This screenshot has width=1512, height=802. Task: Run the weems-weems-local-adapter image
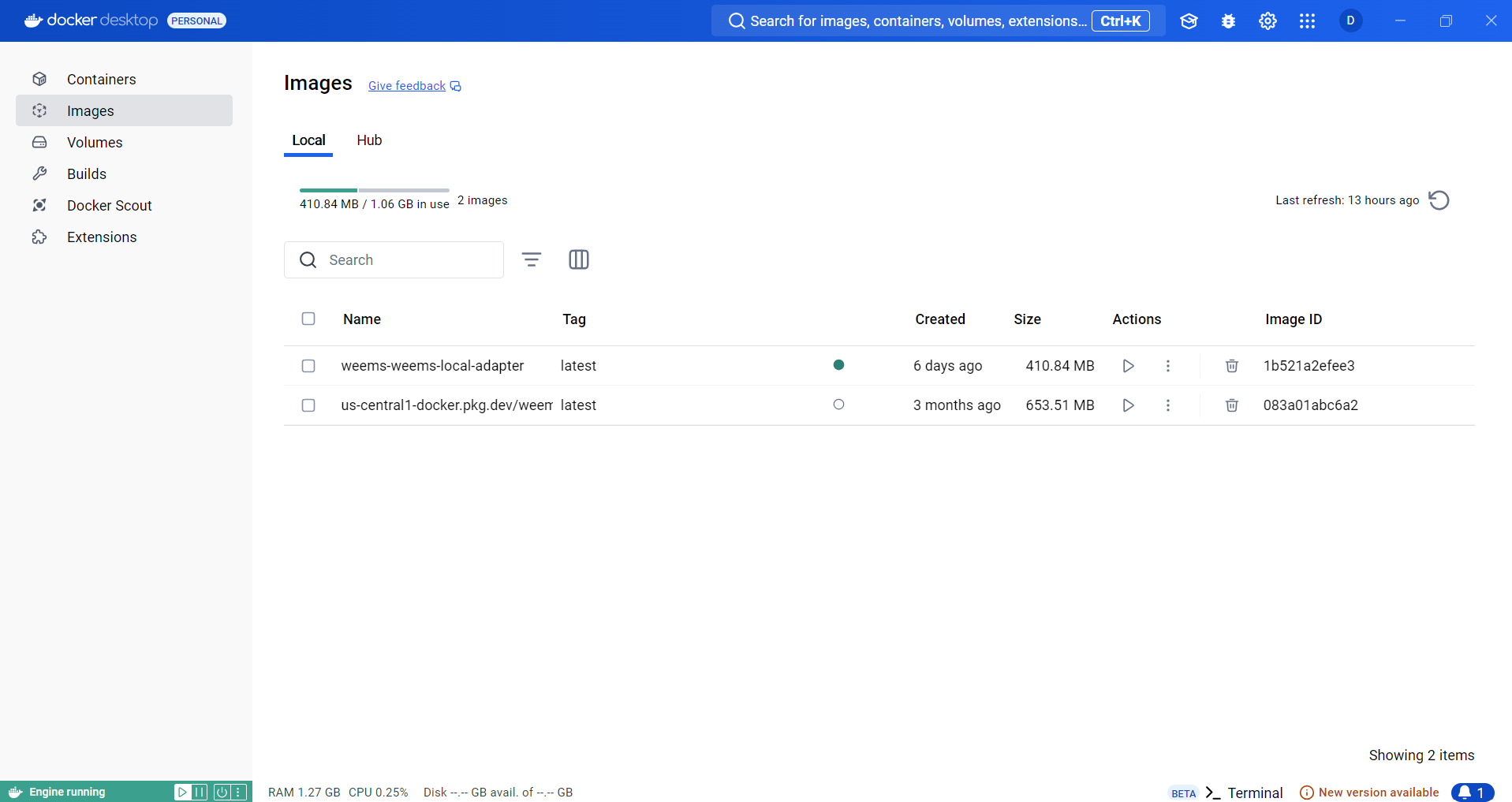1129,366
